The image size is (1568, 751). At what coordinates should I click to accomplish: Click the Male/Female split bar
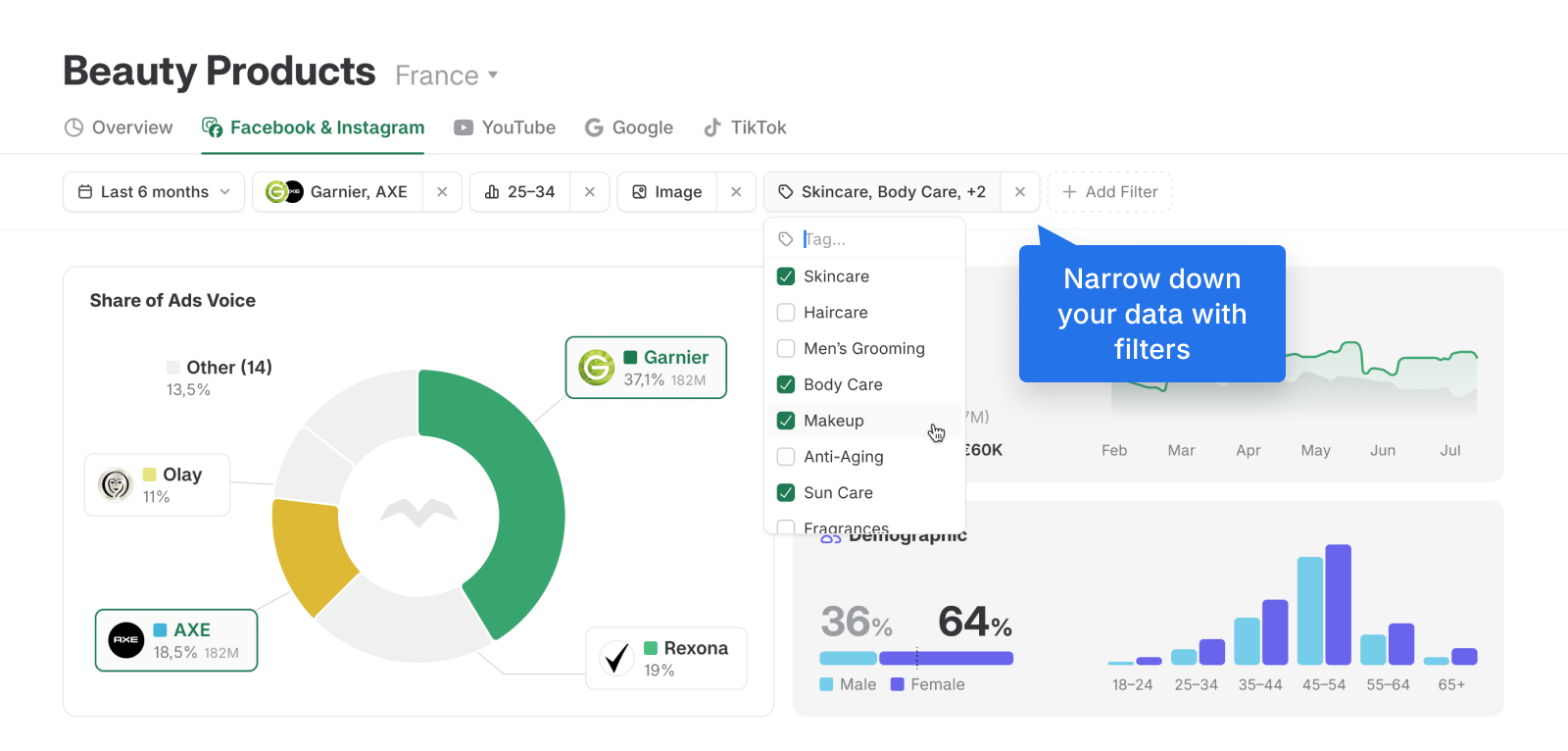click(x=916, y=658)
